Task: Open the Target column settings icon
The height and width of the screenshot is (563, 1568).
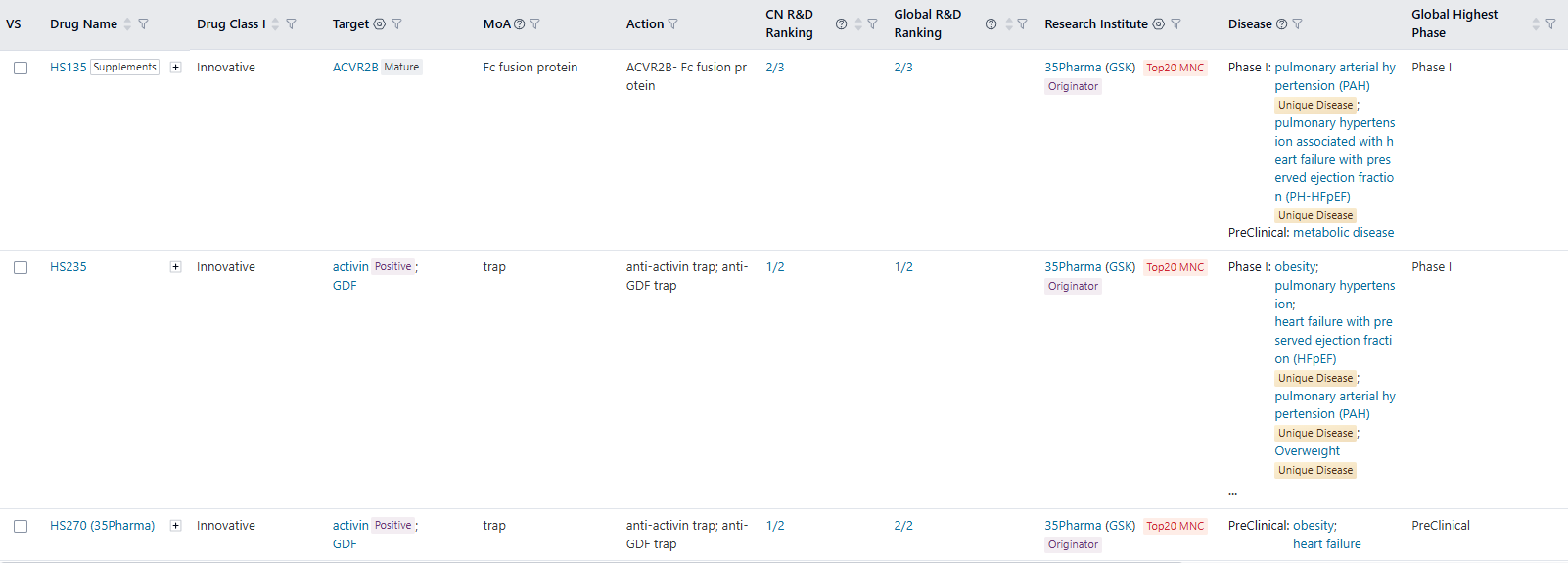Action: tap(380, 24)
